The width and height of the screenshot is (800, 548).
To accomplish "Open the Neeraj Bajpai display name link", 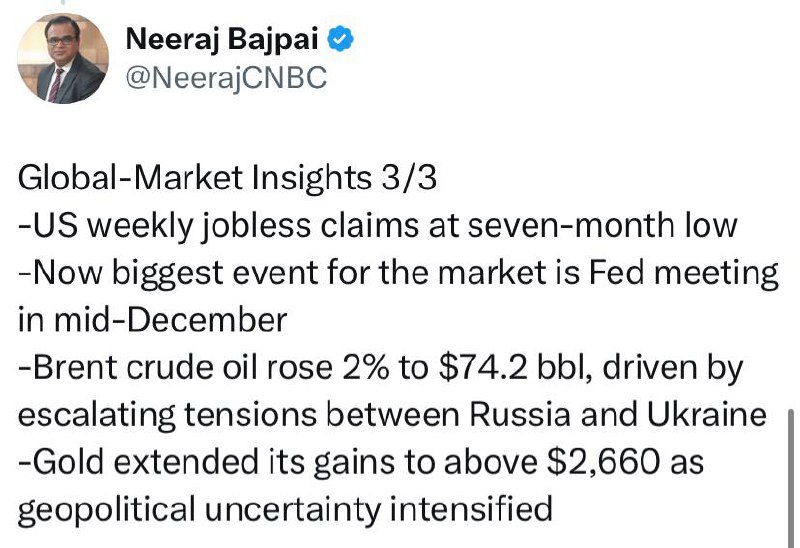I will (x=222, y=39).
